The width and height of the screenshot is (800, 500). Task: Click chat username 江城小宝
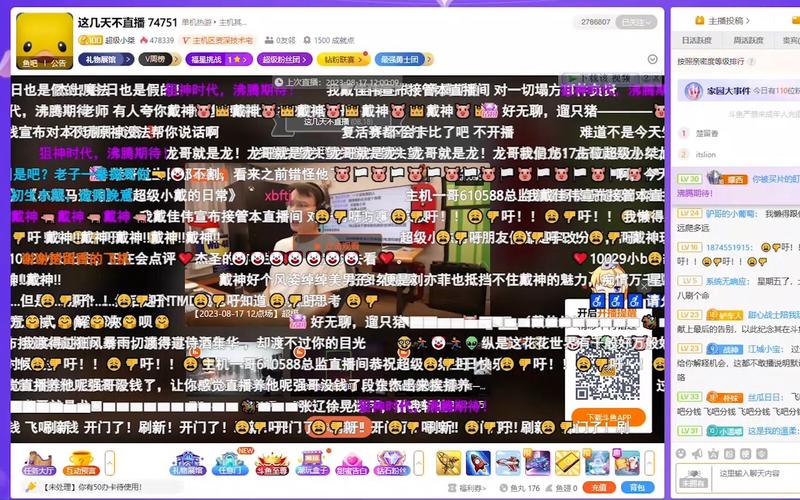pos(765,349)
